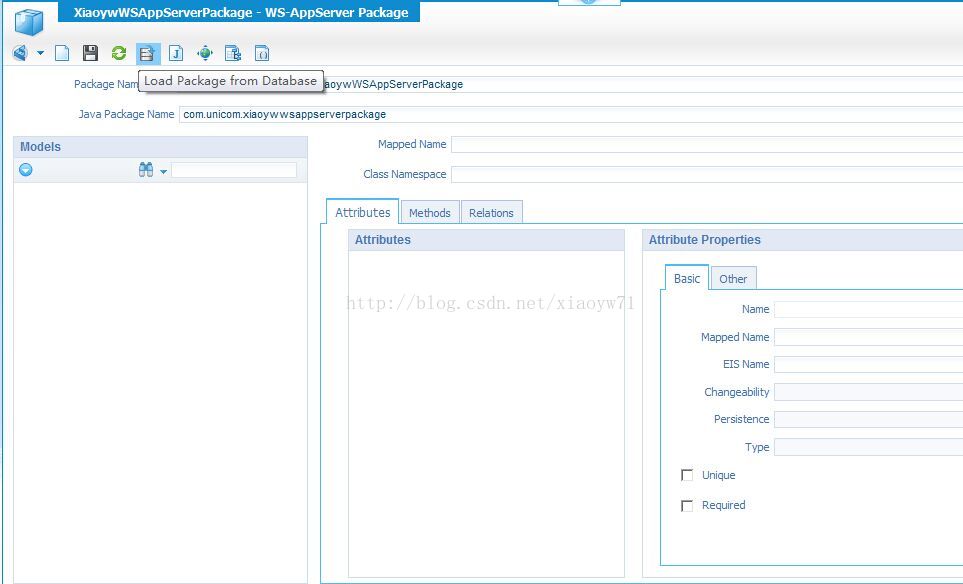Switch to the Attributes tab
Screen dimensions: 963x584
(362, 212)
